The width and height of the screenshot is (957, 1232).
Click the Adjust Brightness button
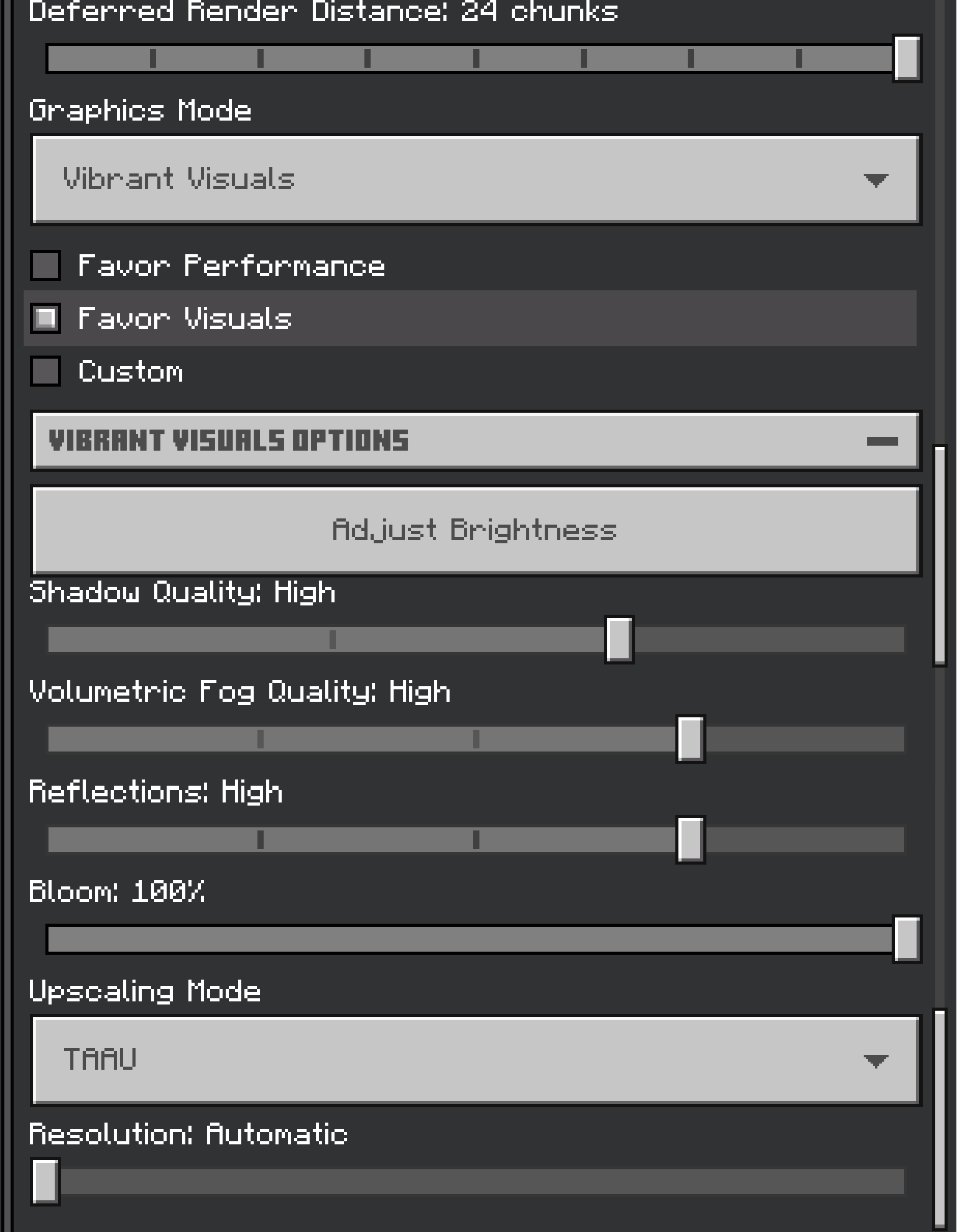(476, 531)
